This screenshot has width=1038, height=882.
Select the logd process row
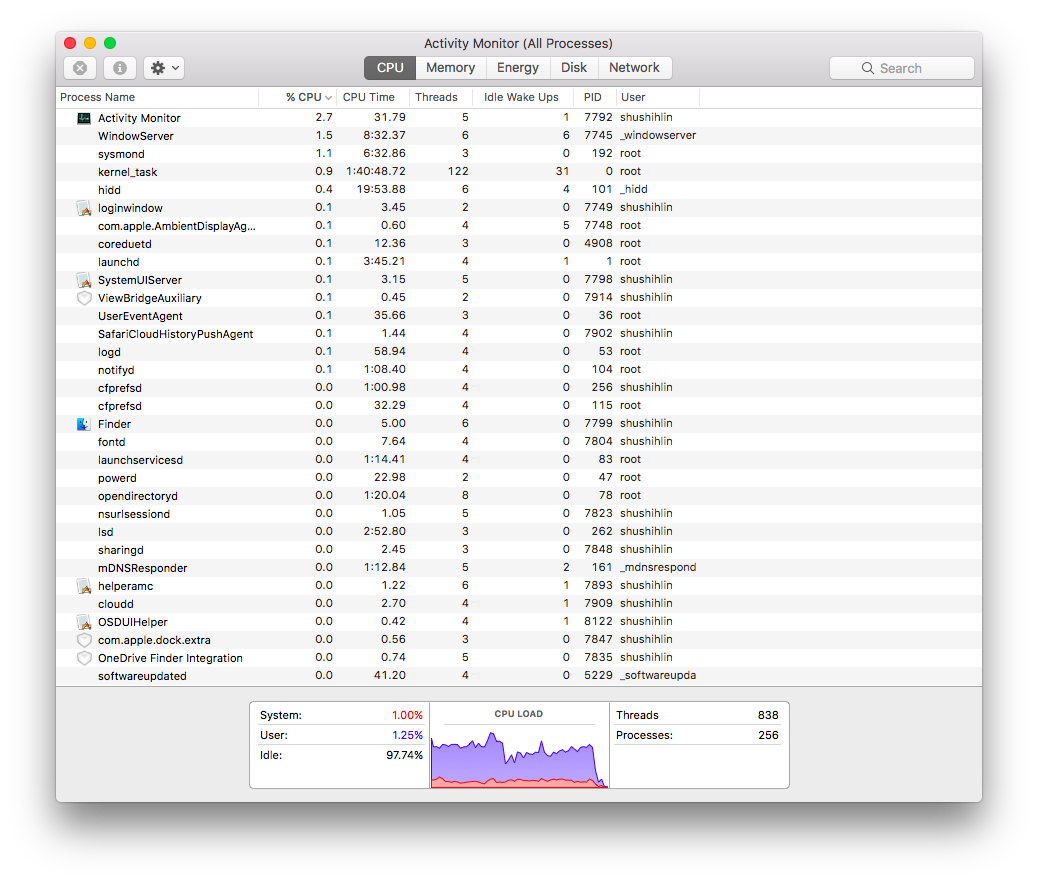click(518, 352)
